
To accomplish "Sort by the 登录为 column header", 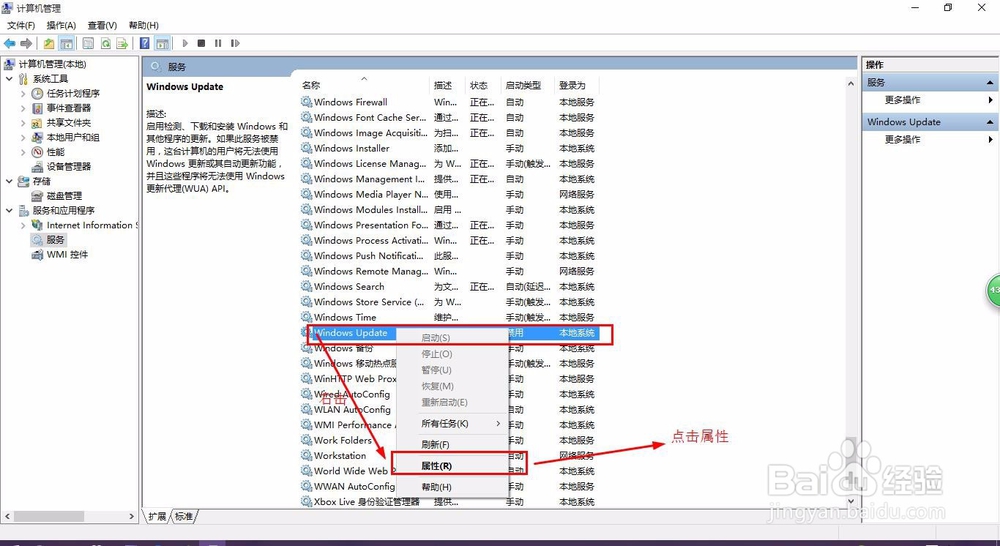I will point(578,85).
